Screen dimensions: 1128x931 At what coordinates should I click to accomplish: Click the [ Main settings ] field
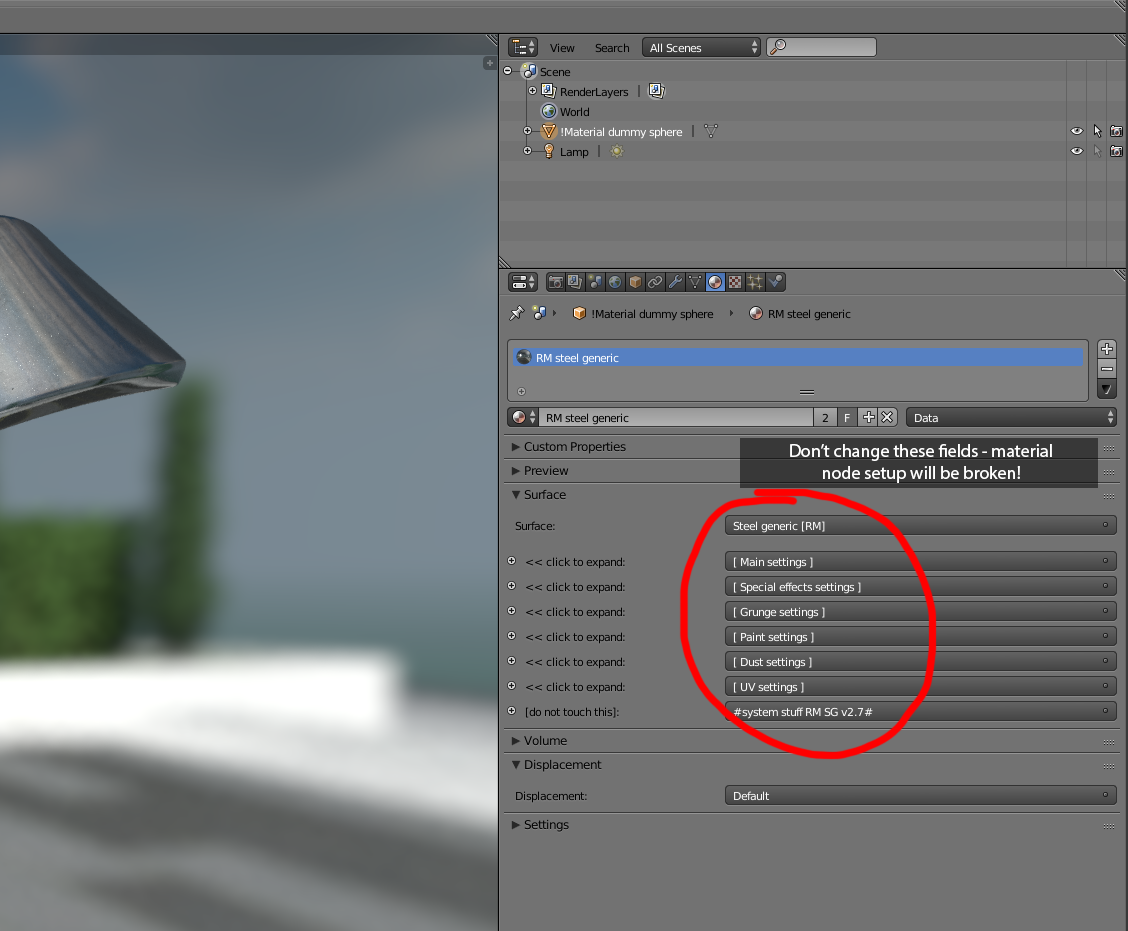point(919,562)
